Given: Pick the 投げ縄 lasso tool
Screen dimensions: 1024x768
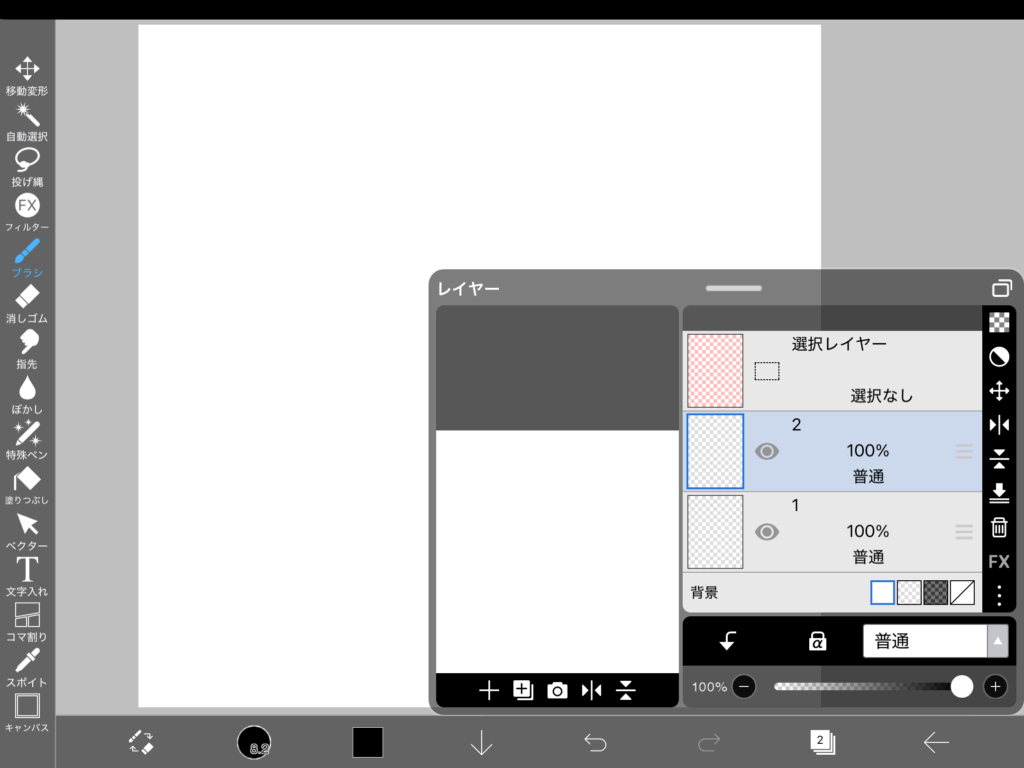Looking at the screenshot, I should tap(27, 166).
